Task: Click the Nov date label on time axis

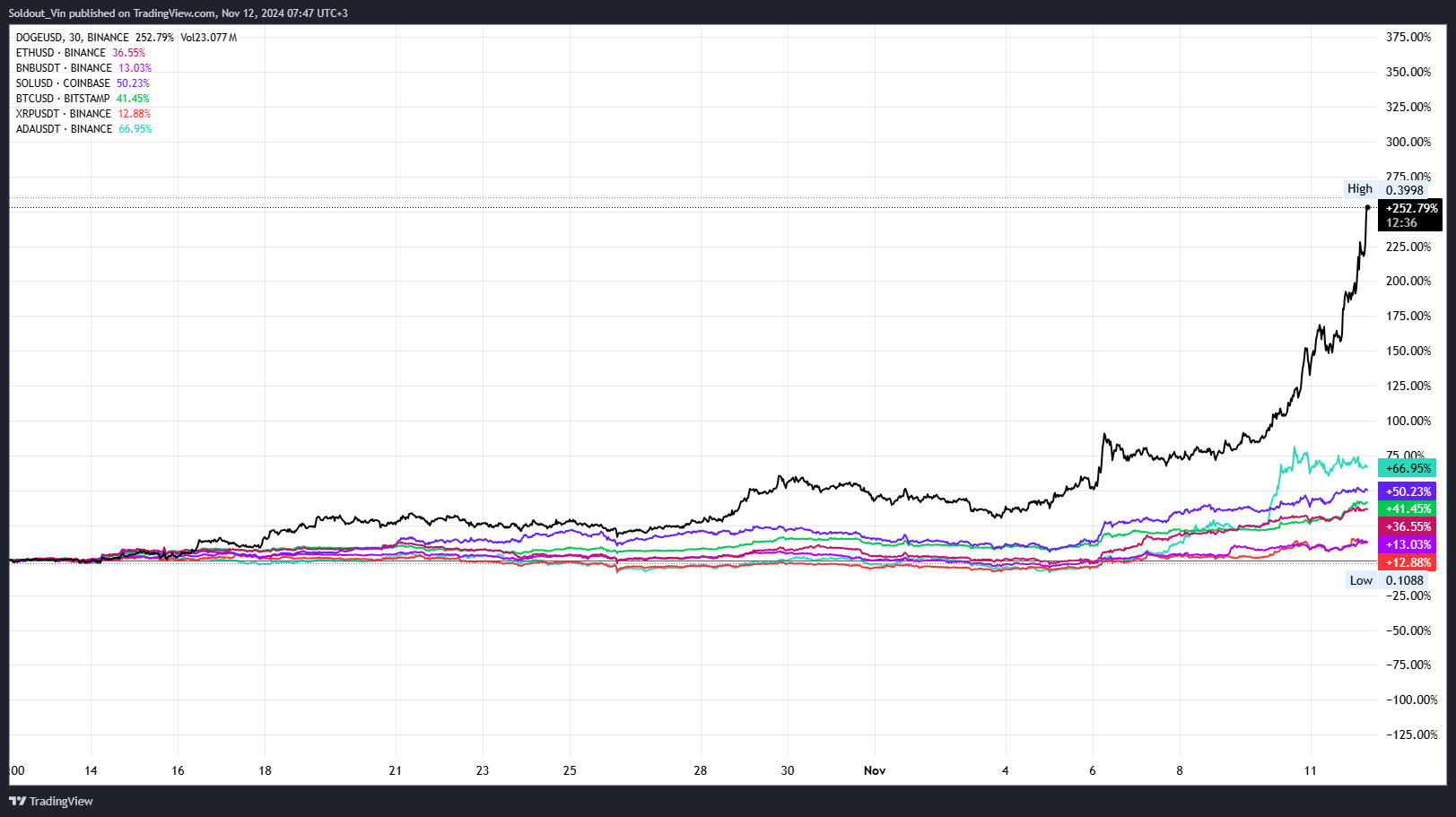Action: point(875,770)
